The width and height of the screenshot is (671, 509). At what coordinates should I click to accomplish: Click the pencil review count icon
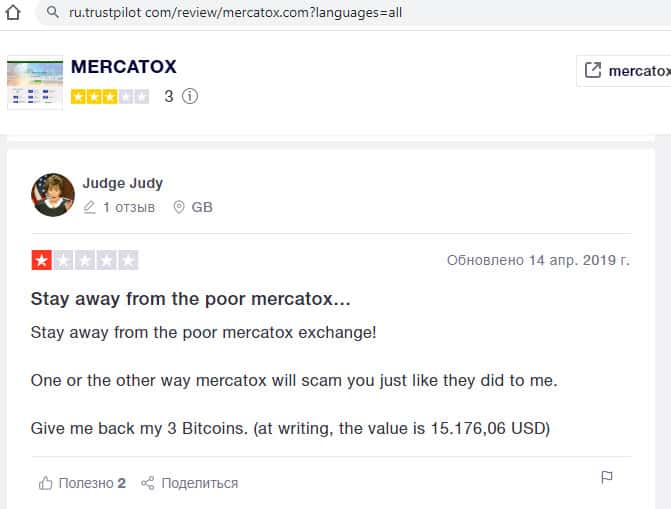(90, 207)
